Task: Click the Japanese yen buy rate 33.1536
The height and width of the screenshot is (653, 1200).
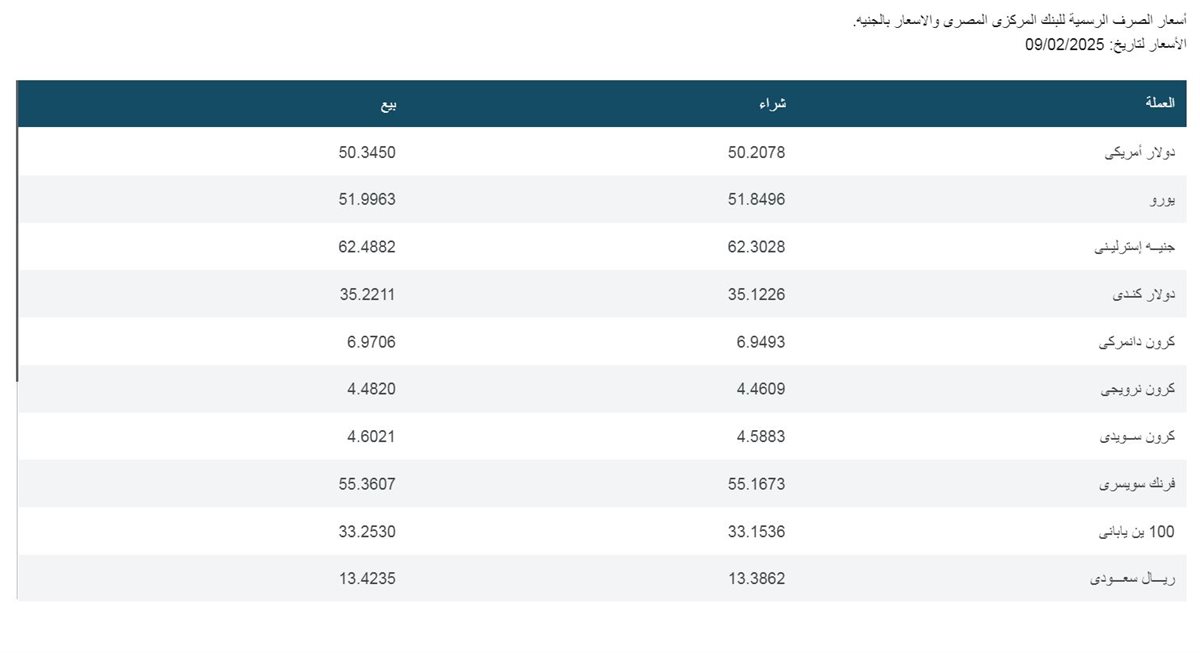Action: pyautogui.click(x=756, y=532)
